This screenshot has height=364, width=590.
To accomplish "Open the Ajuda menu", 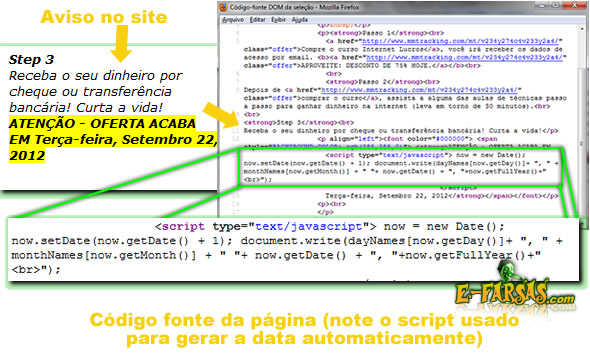I will pos(300,20).
